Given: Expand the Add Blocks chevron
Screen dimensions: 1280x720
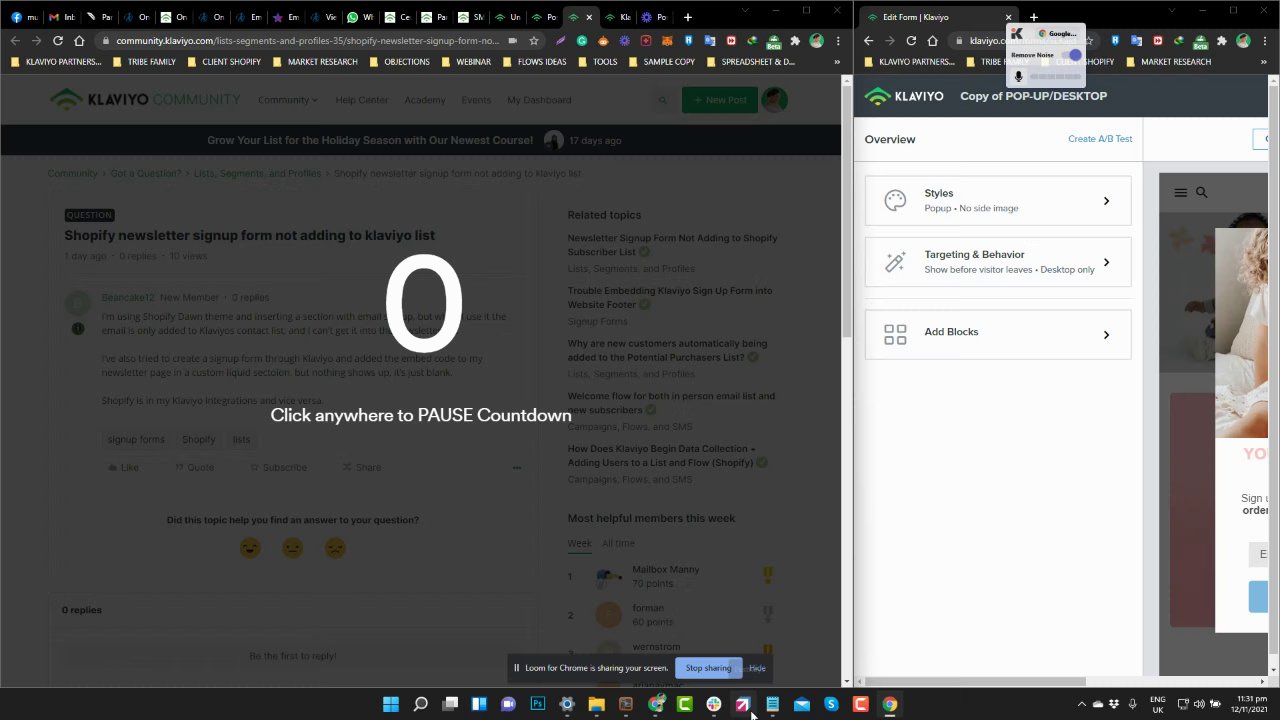Looking at the screenshot, I should [x=1106, y=335].
